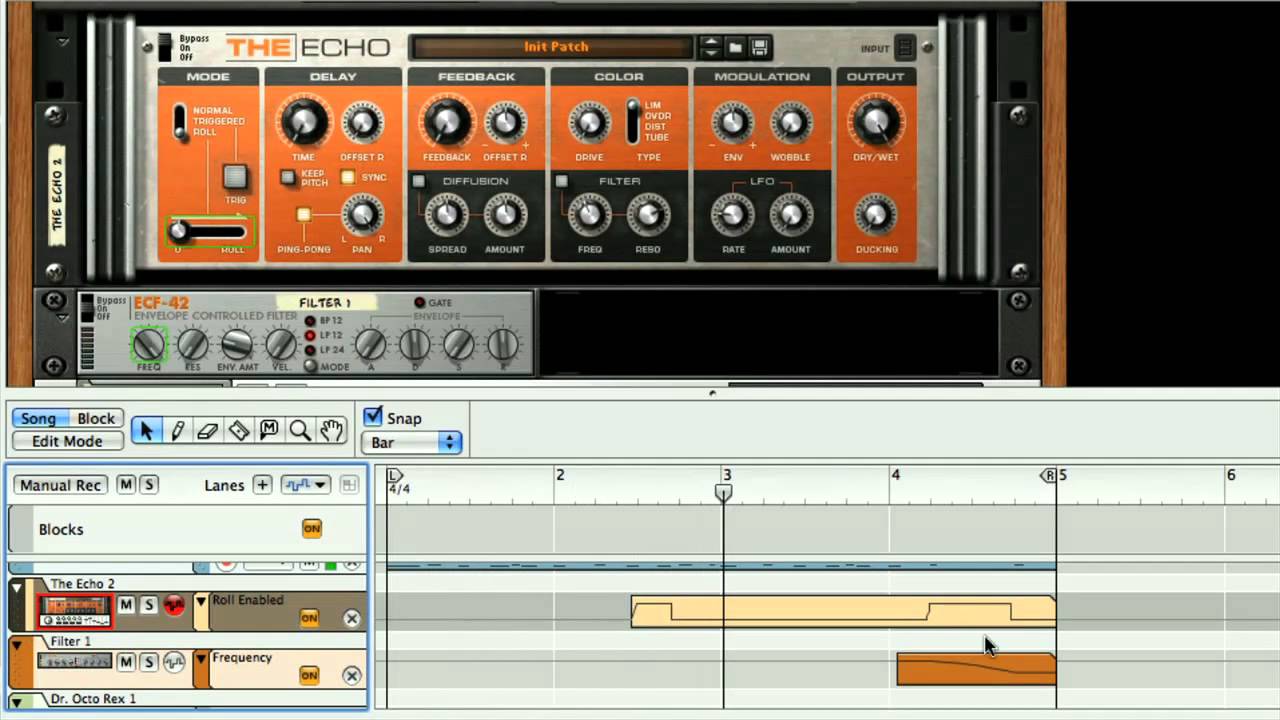This screenshot has height=720, width=1280.
Task: Click the Edit Mode button
Action: (67, 441)
